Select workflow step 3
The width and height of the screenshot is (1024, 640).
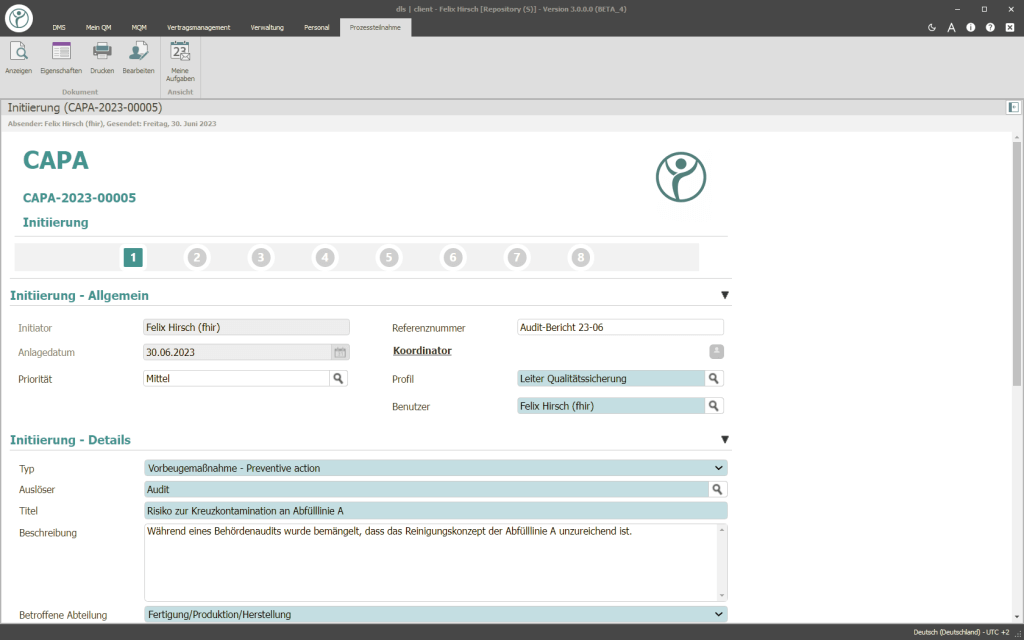tap(261, 257)
